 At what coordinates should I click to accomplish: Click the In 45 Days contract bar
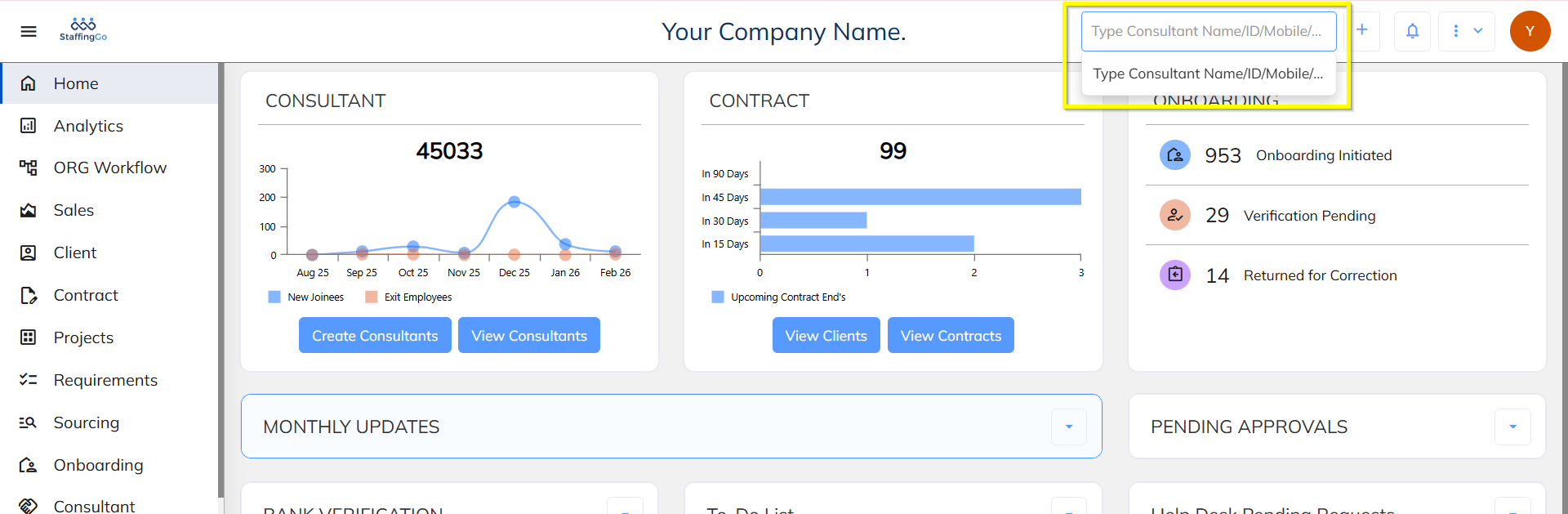click(x=920, y=197)
